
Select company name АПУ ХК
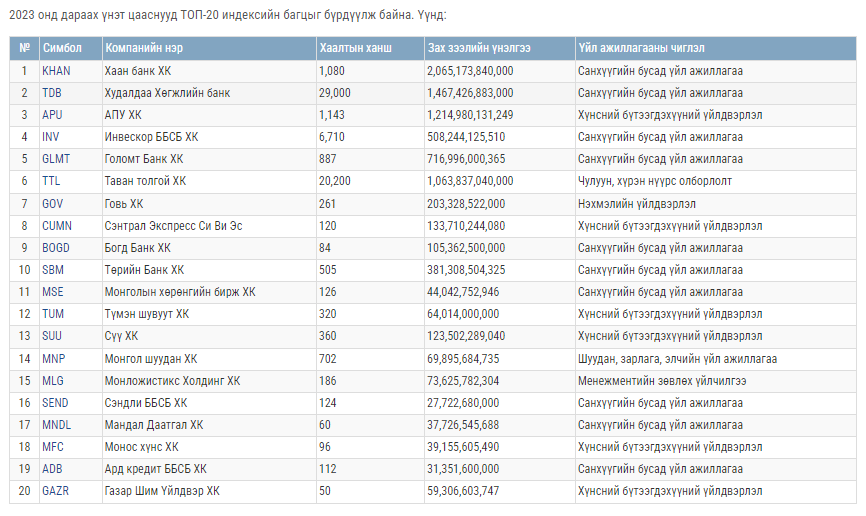[x=123, y=115]
